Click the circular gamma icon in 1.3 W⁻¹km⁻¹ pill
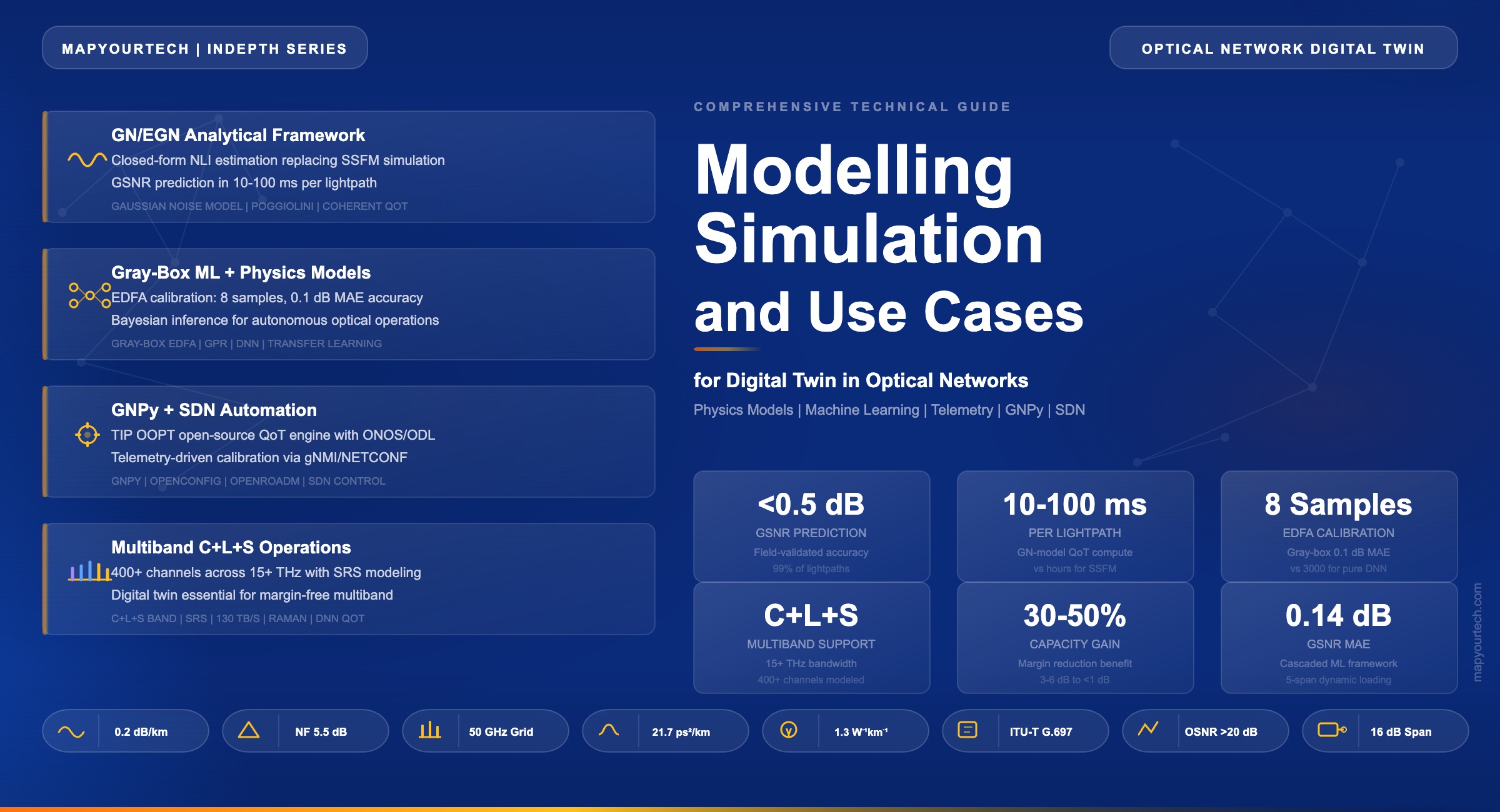1500x812 pixels. 789,730
